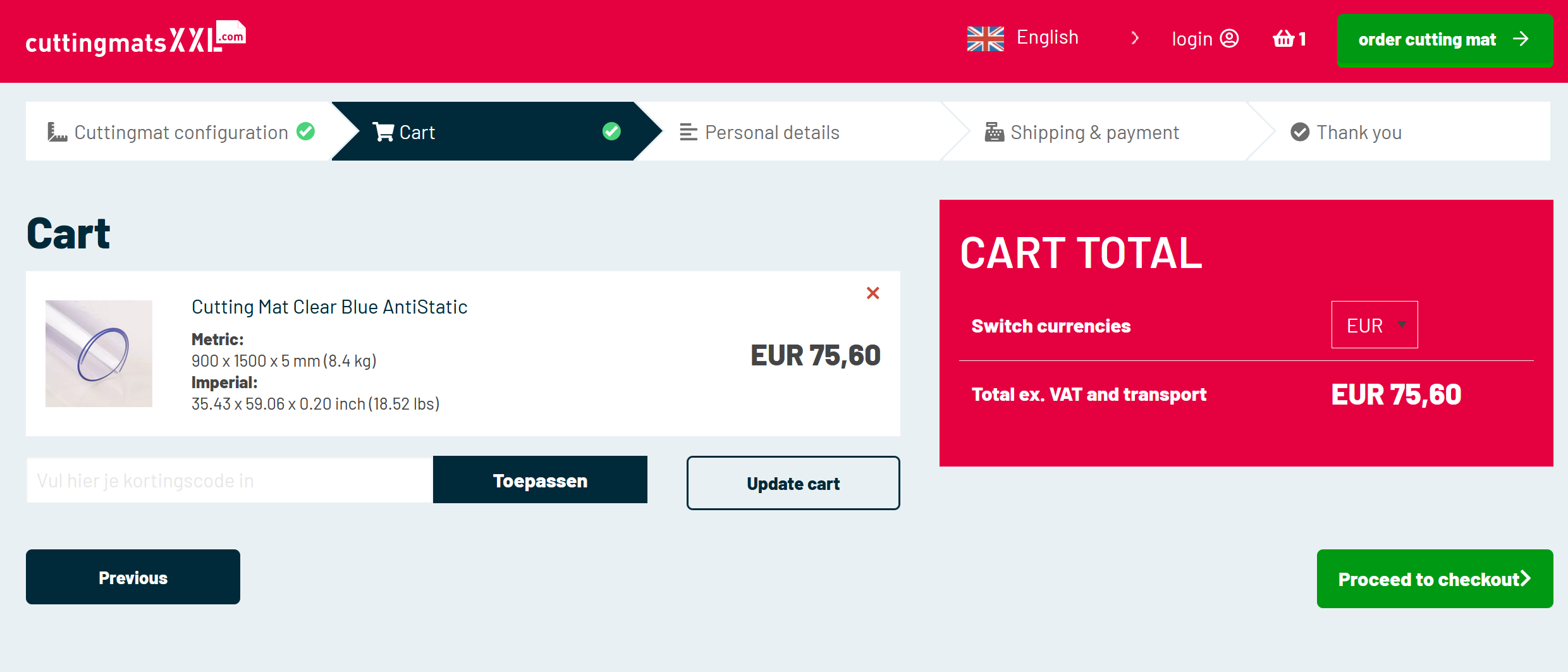The height and width of the screenshot is (672, 1568).
Task: Click the UK flag language icon
Action: click(x=985, y=39)
